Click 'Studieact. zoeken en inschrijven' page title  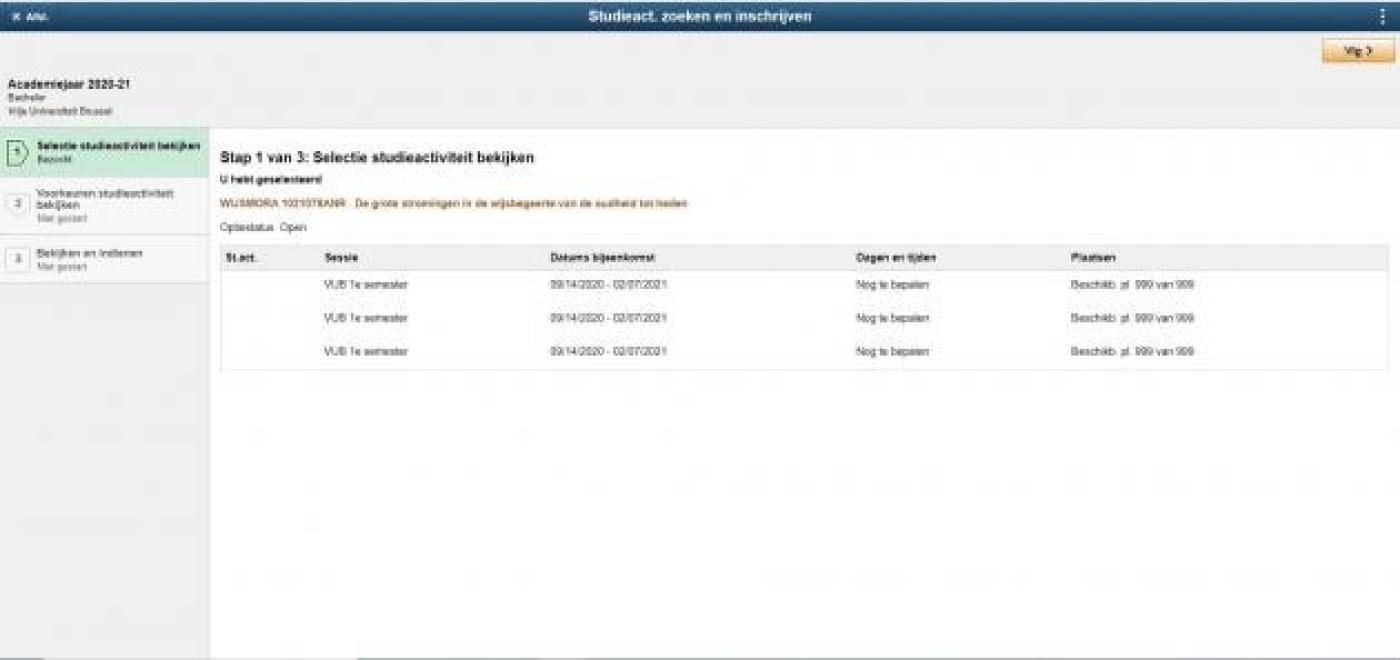(x=700, y=16)
